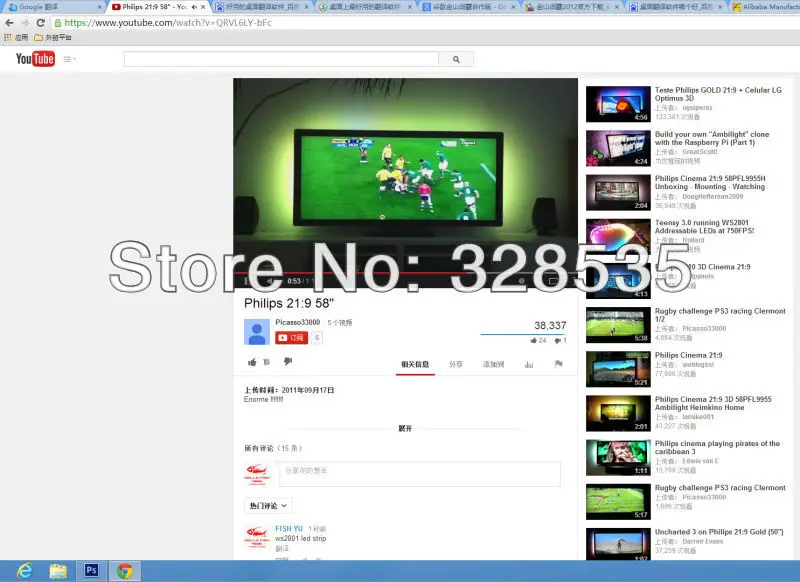Open Uncharted 3 on Philips 21:9 Gold video
This screenshot has height=582, width=800.
pos(719,532)
